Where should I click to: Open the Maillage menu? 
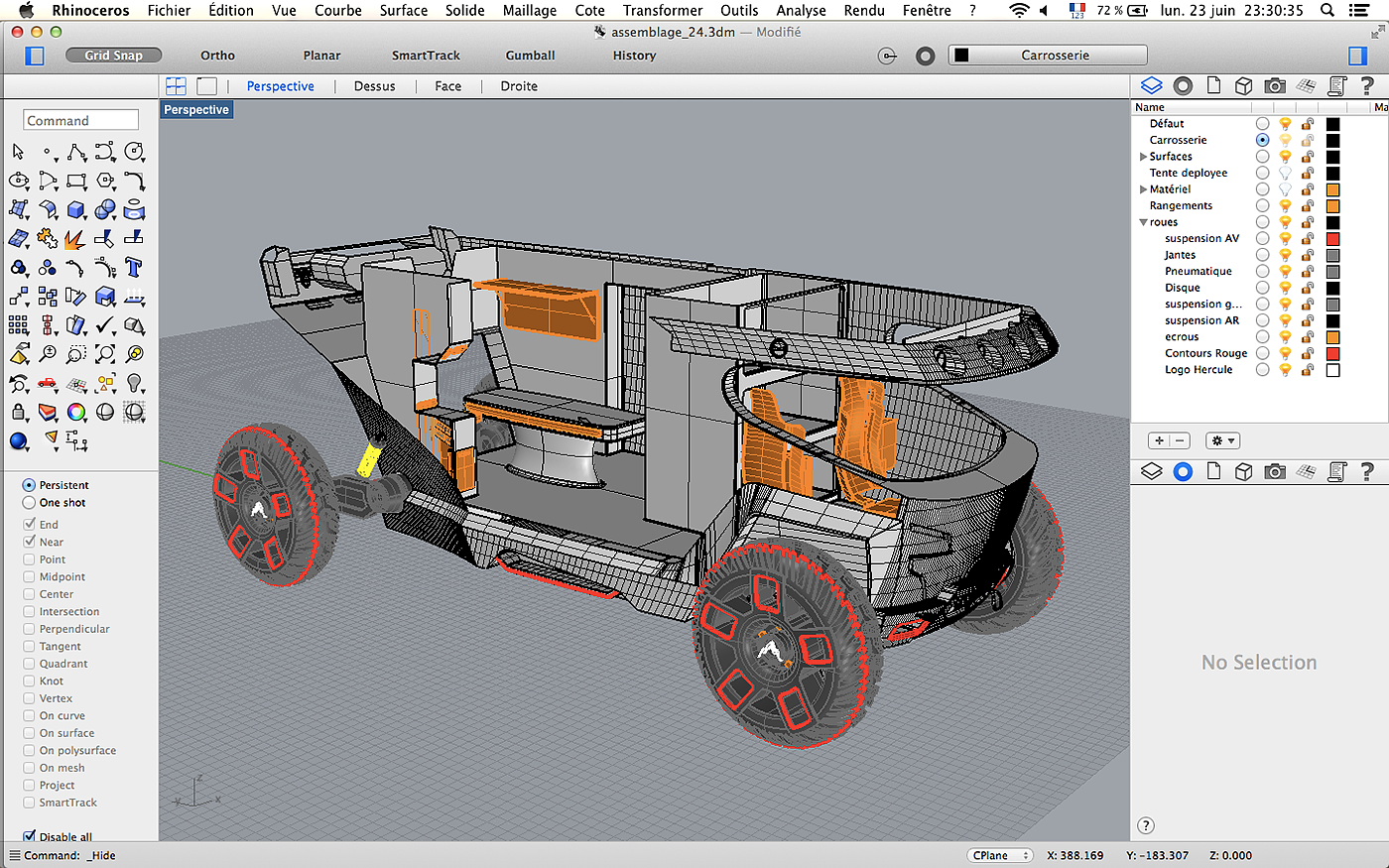[529, 11]
